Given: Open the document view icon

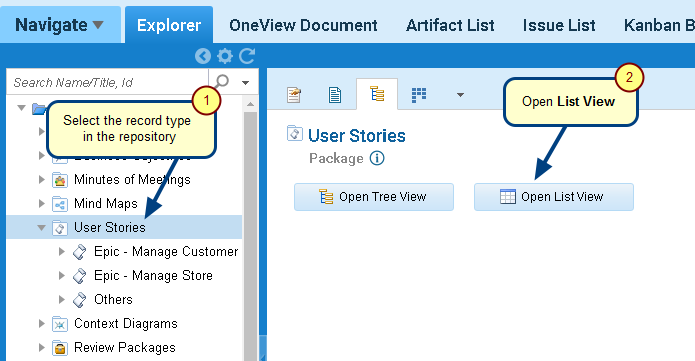Looking at the screenshot, I should click(x=335, y=94).
